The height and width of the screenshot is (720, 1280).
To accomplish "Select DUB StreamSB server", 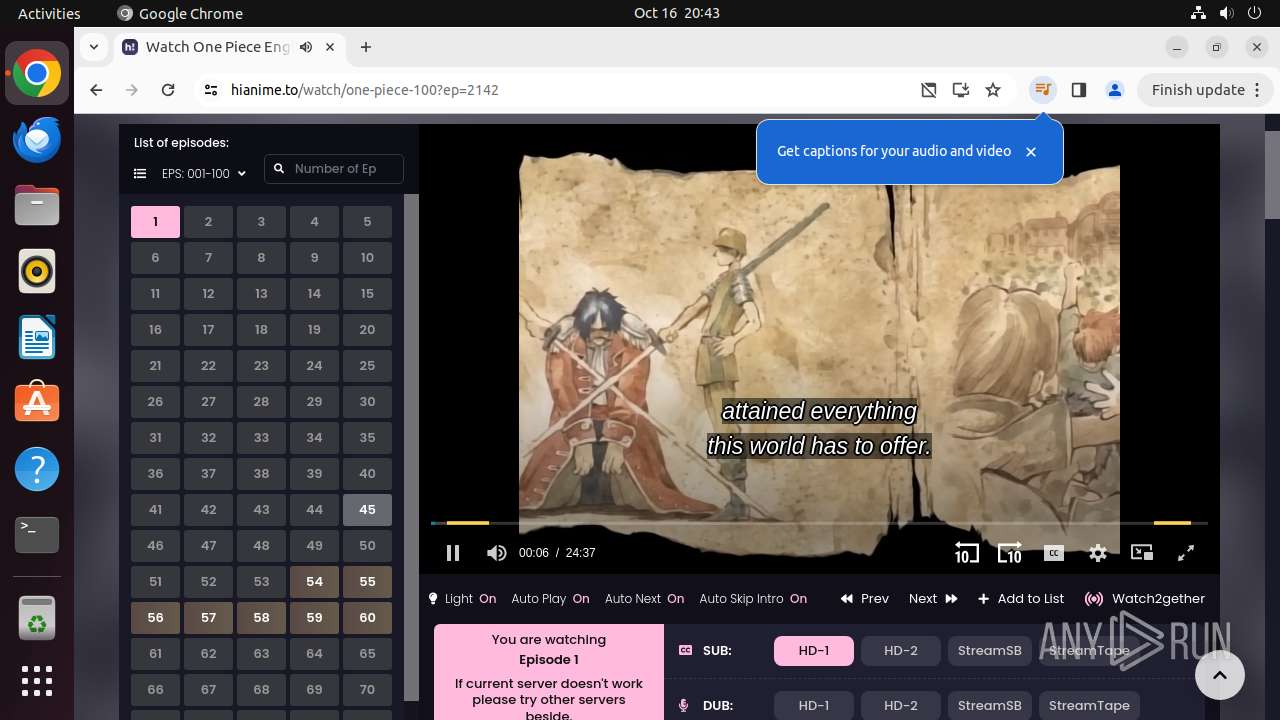I will [990, 706].
